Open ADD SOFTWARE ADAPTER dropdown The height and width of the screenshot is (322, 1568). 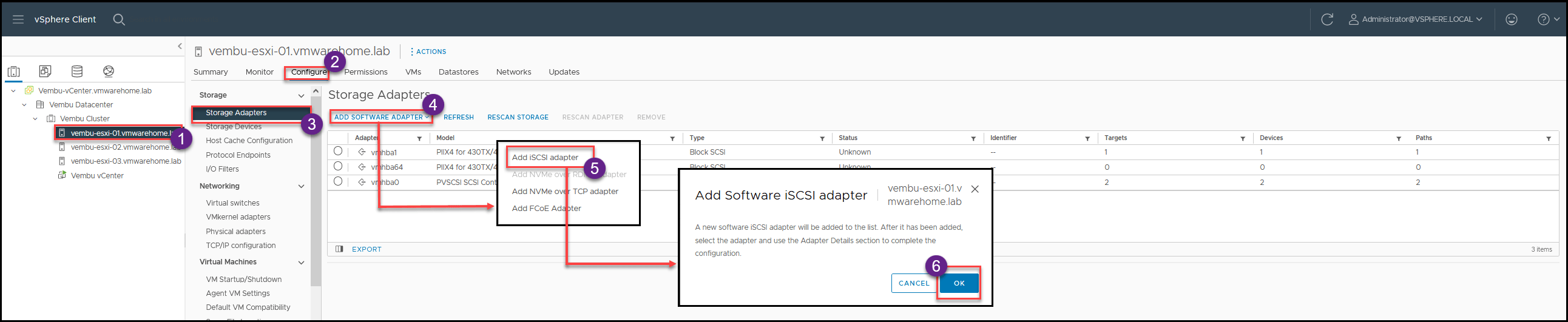pyautogui.click(x=382, y=117)
